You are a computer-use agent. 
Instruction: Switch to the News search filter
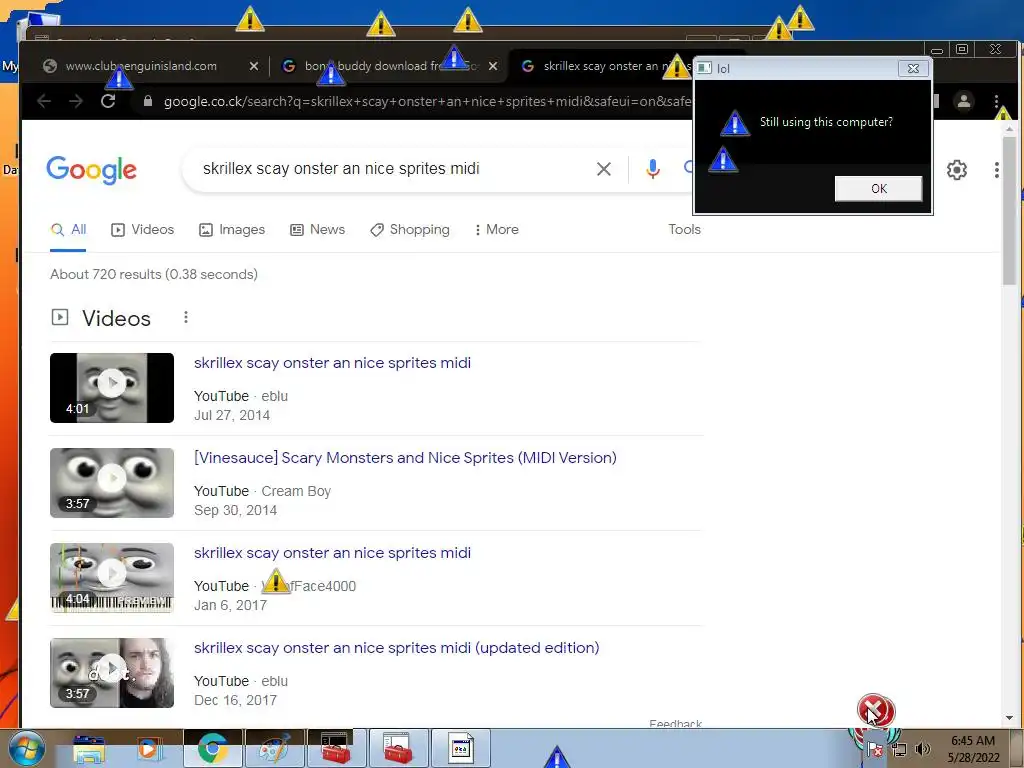[317, 230]
